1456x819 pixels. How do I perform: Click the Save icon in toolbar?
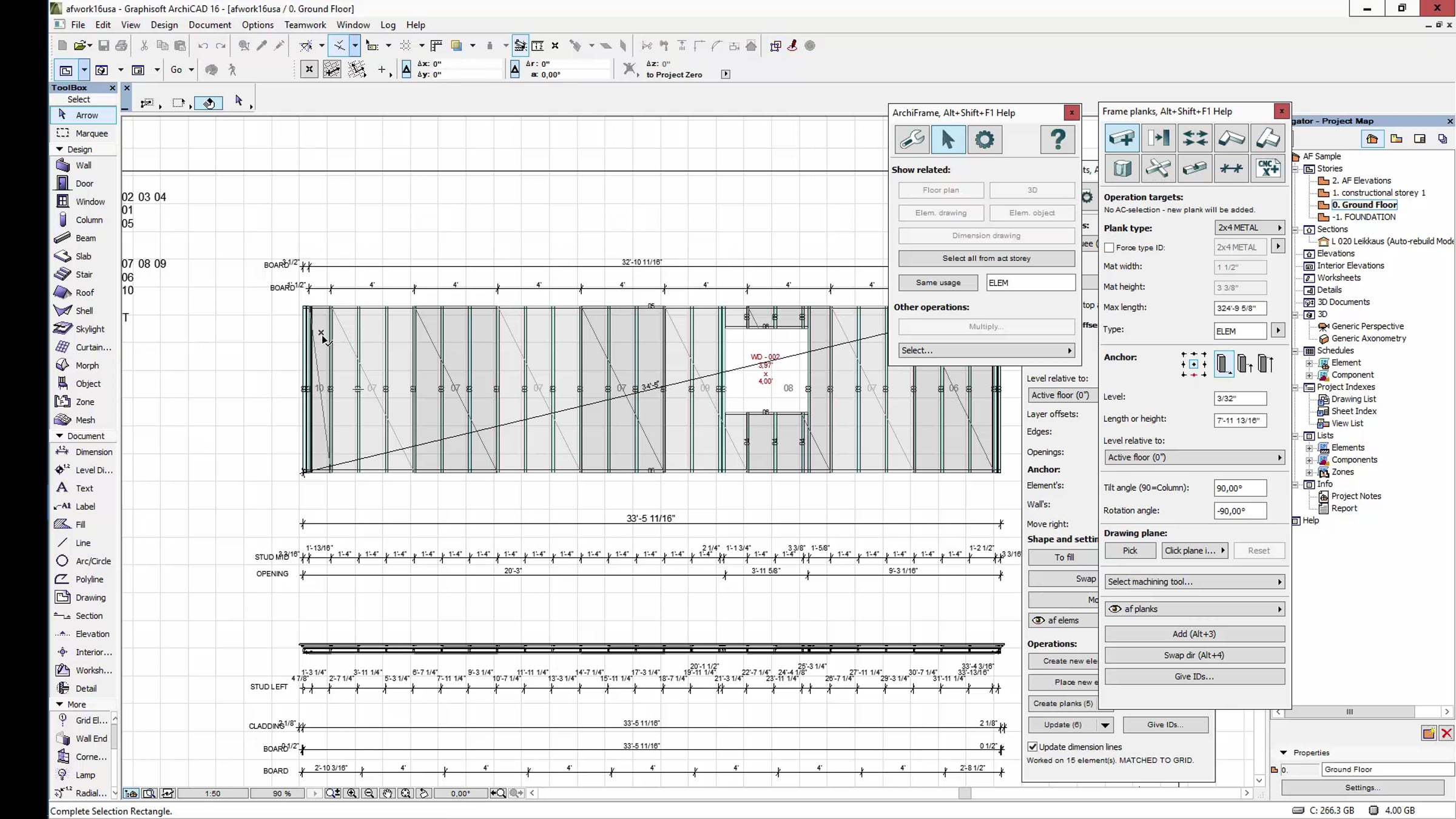point(104,45)
